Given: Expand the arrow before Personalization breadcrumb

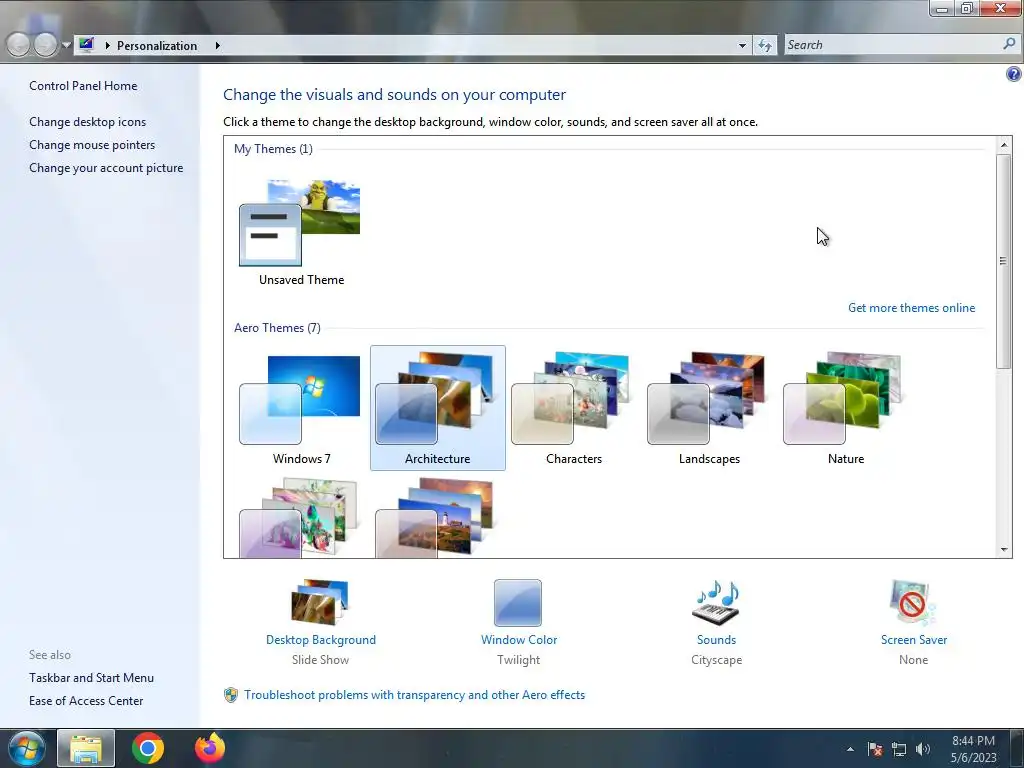Looking at the screenshot, I should click(x=108, y=45).
